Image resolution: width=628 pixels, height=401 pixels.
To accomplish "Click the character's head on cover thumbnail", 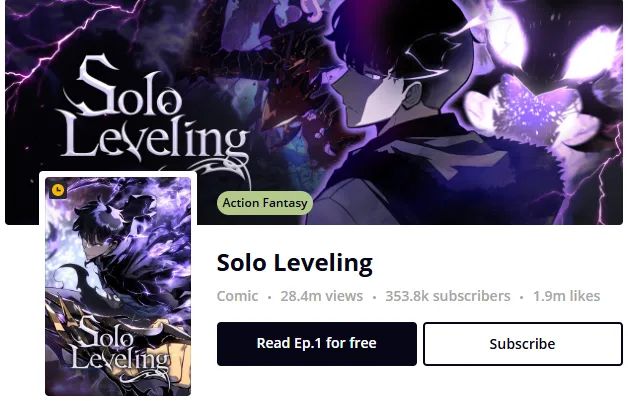I will pyautogui.click(x=105, y=215).
